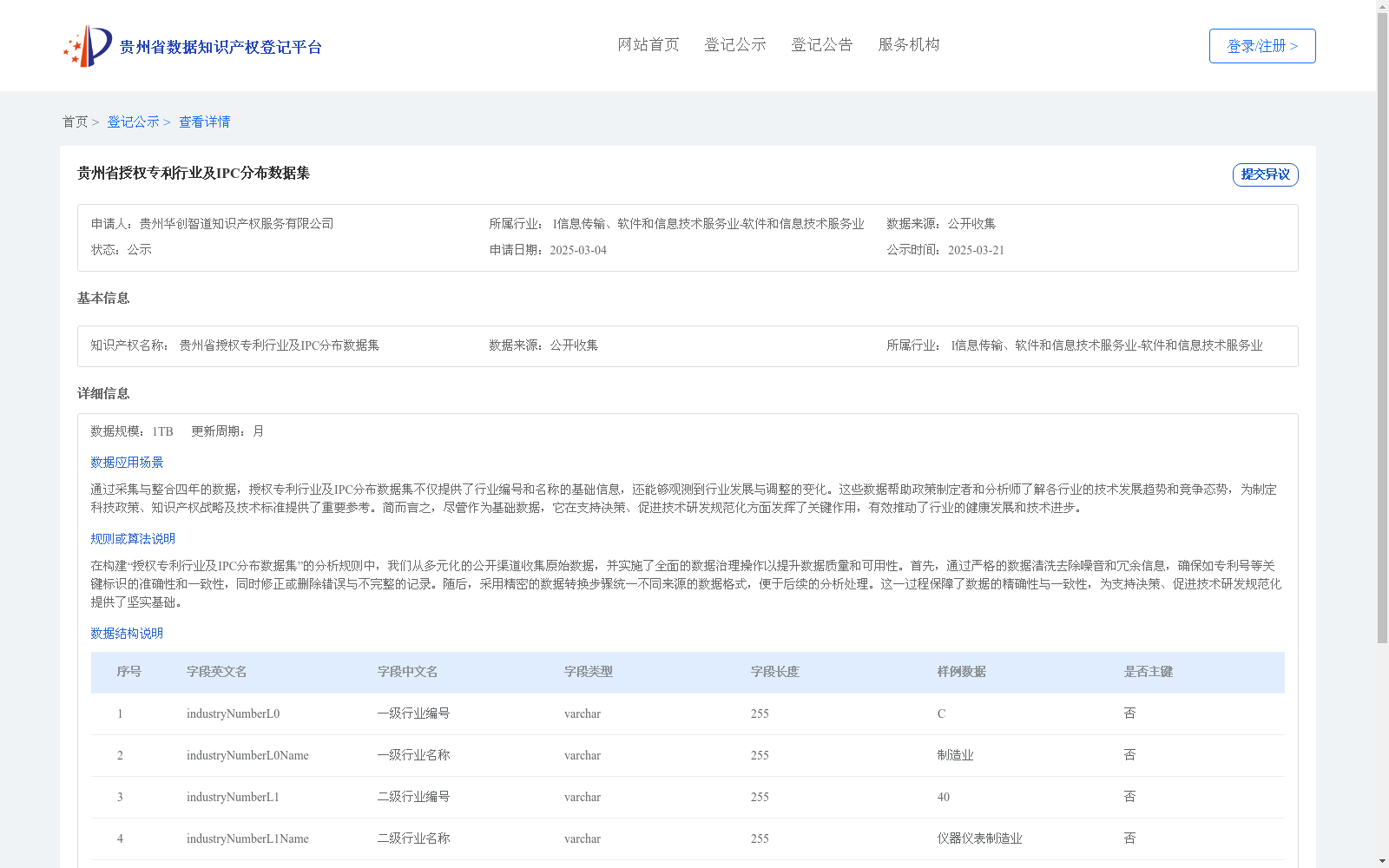Click the 字段英文名 column header
This screenshot has width=1389, height=868.
217,672
